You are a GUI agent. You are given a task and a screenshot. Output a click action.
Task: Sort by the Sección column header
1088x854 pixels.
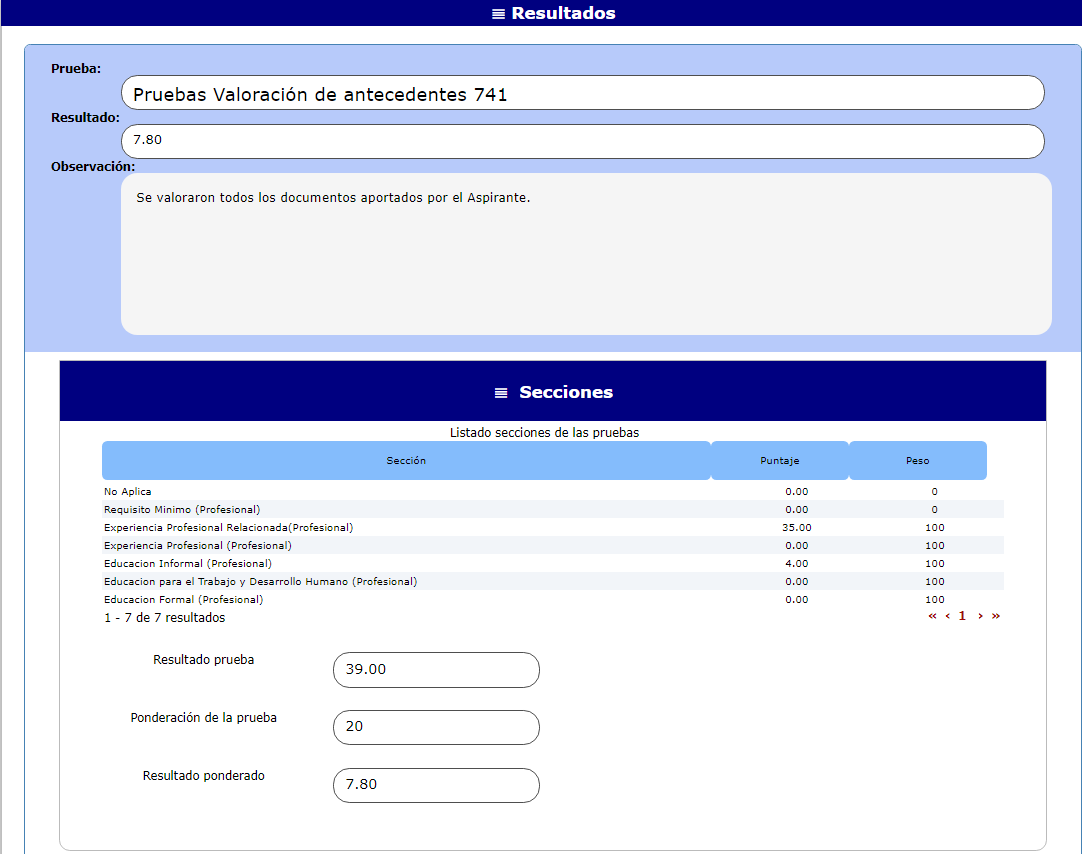coord(406,461)
